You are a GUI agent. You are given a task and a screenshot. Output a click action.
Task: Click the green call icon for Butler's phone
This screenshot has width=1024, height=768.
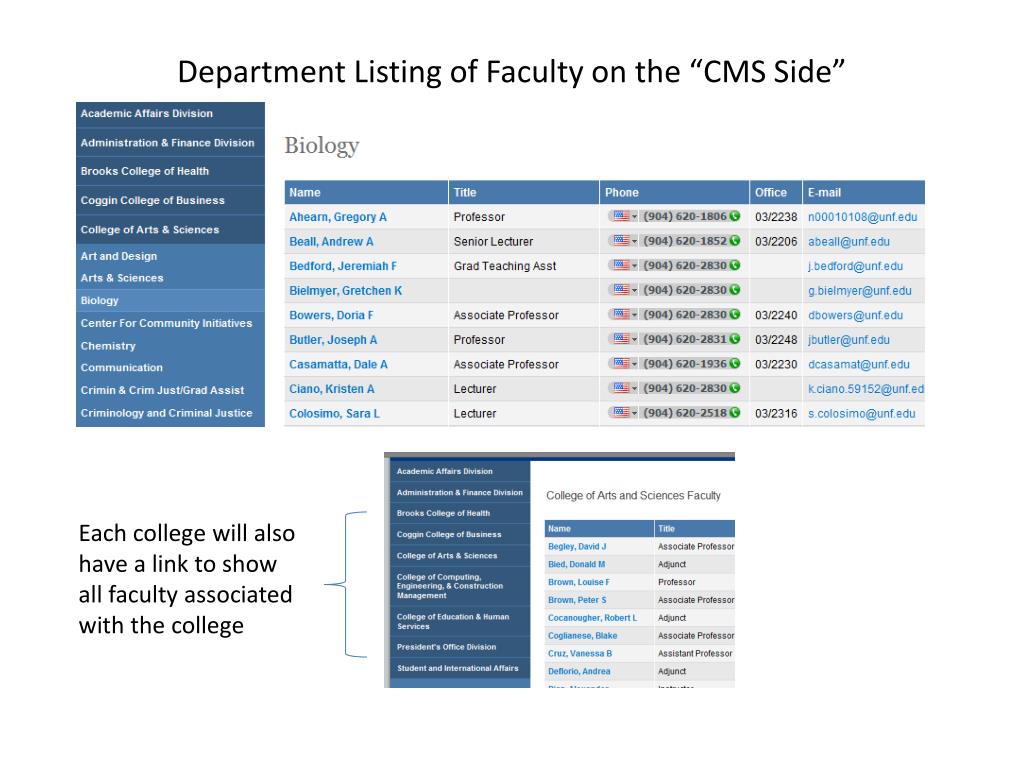(735, 339)
